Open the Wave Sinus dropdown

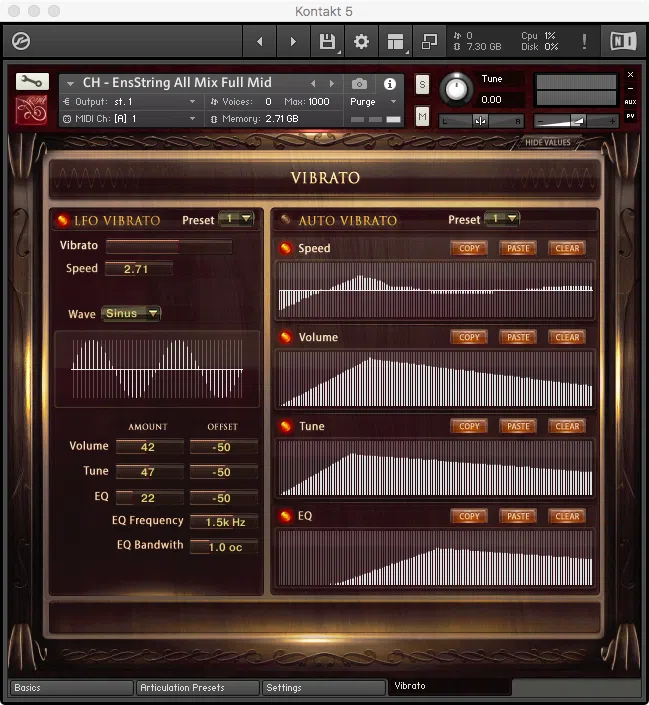tap(131, 313)
